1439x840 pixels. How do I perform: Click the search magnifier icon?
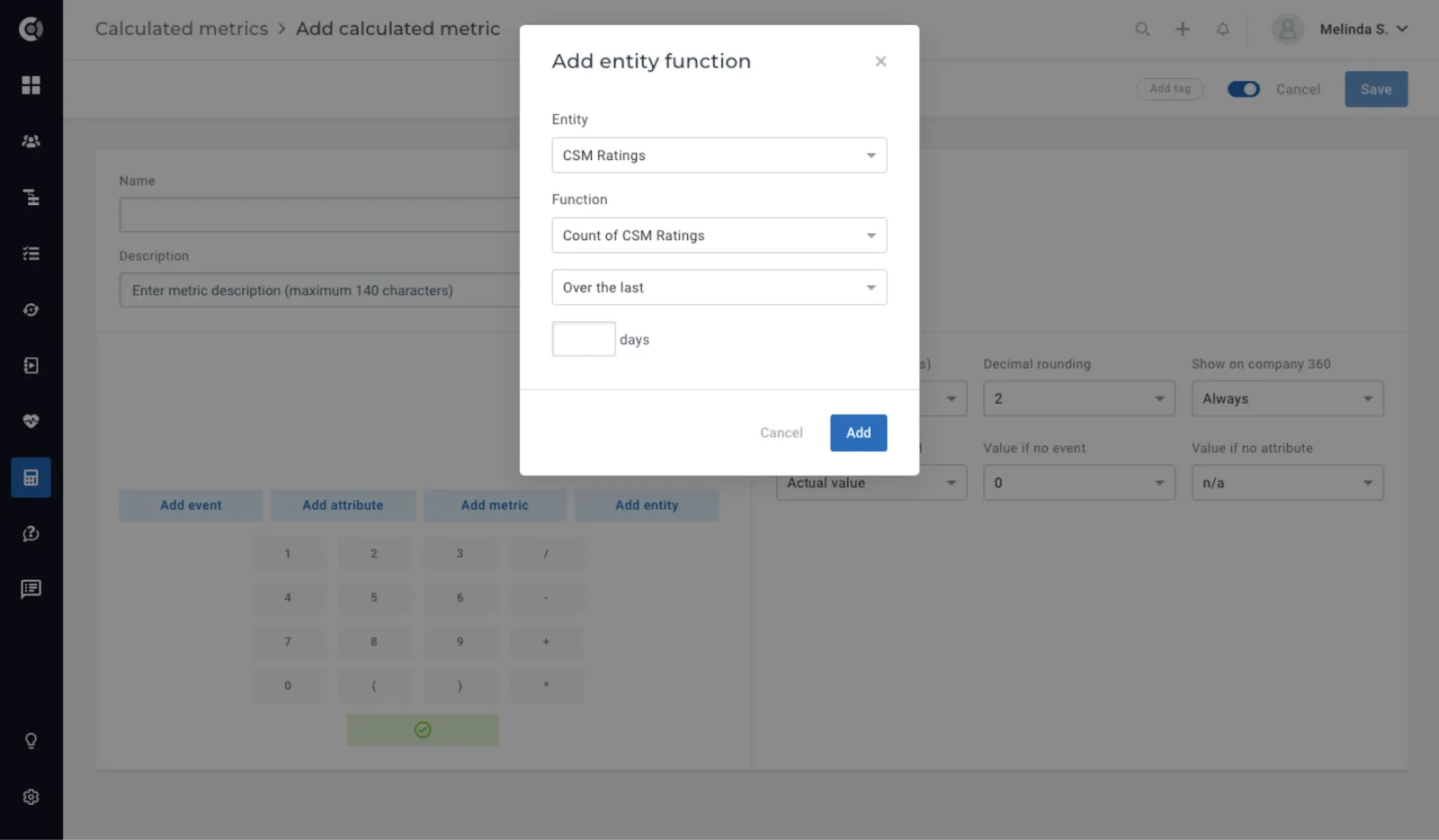click(1142, 29)
